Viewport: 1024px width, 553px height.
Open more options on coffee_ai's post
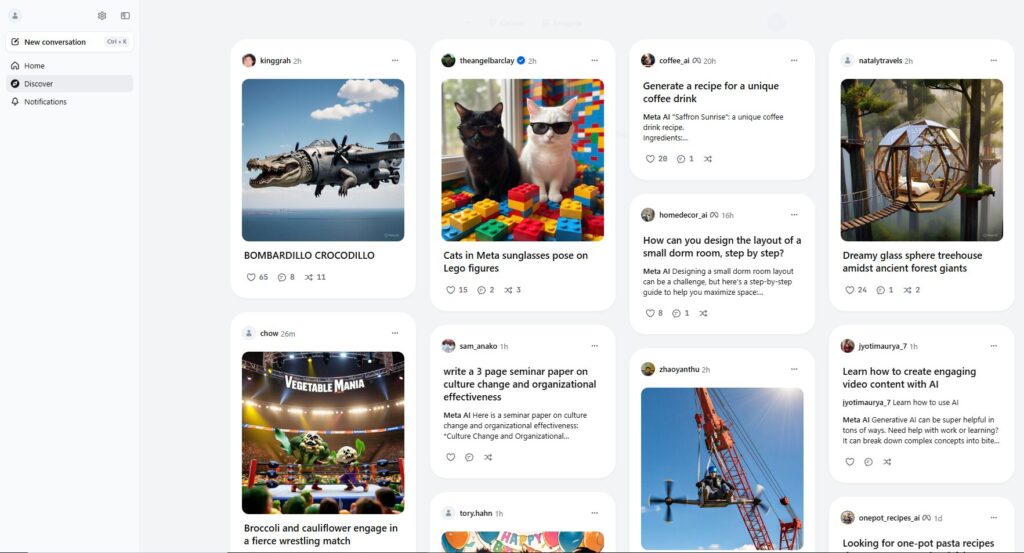coord(794,61)
